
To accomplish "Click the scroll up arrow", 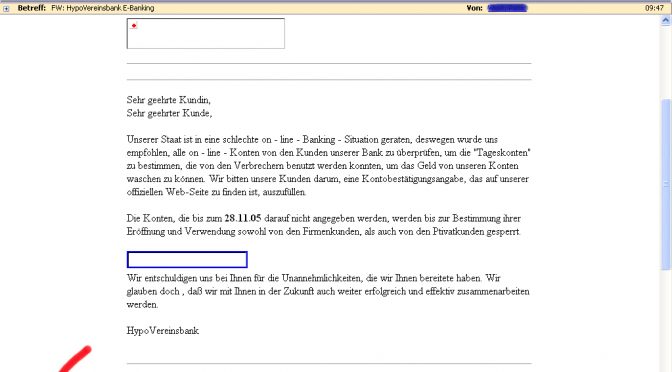I will click(666, 20).
